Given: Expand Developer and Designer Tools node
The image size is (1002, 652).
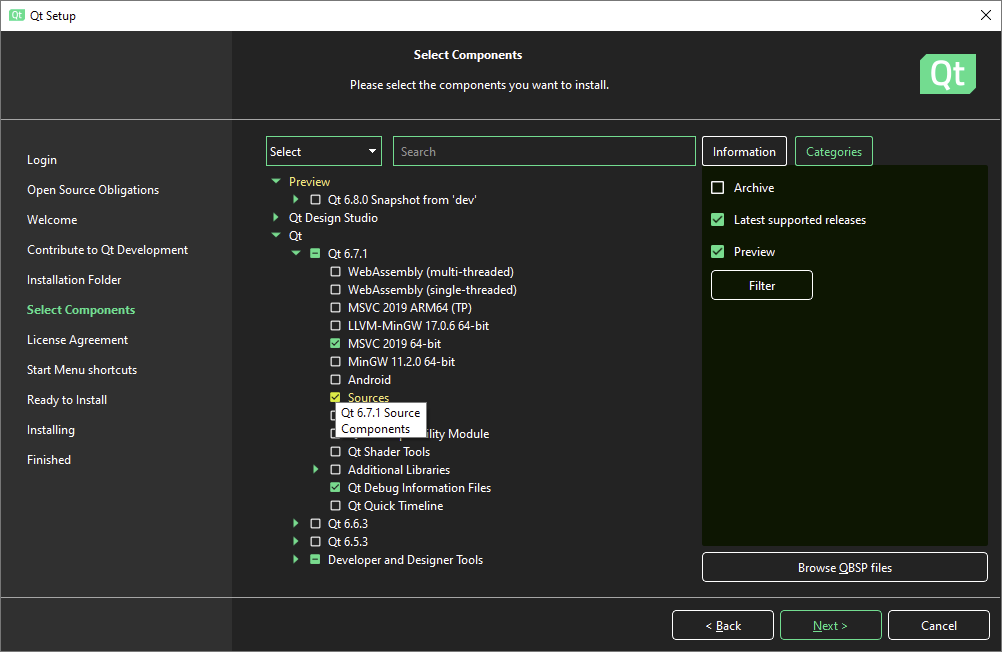Looking at the screenshot, I should 296,560.
